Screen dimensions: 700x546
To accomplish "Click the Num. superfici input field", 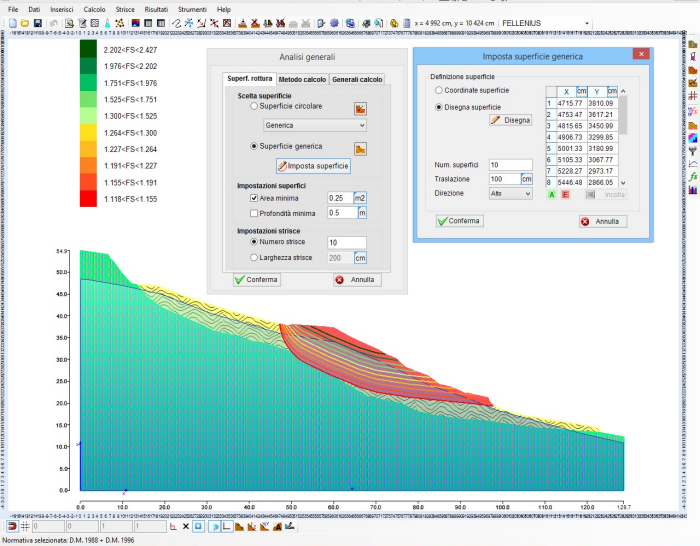I will 511,165.
